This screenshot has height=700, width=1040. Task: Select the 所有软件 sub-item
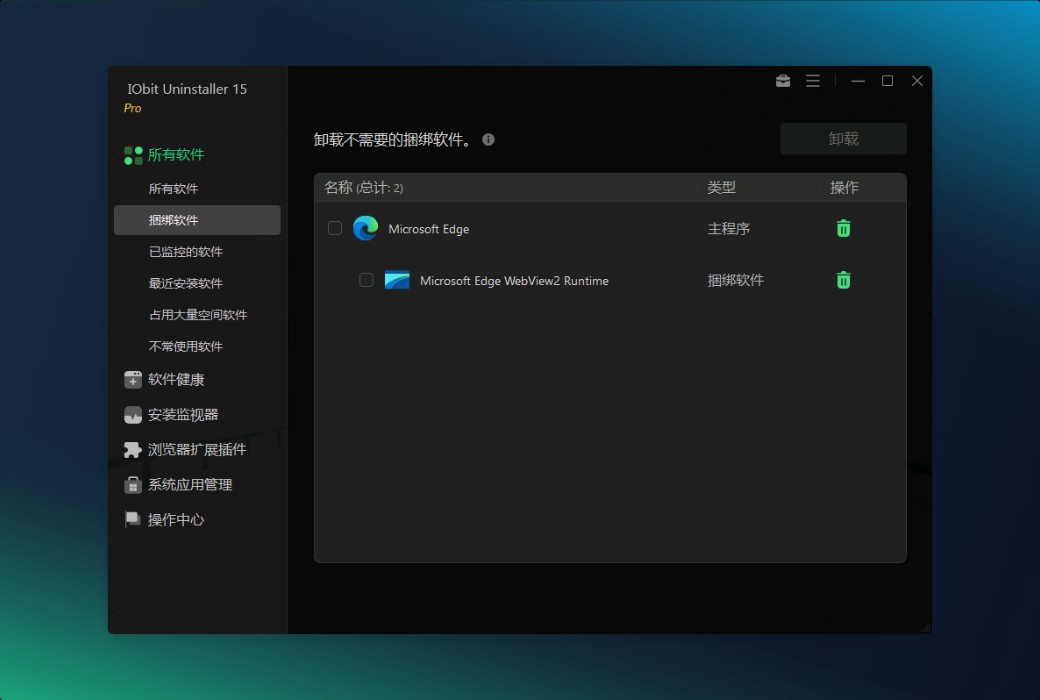[173, 188]
